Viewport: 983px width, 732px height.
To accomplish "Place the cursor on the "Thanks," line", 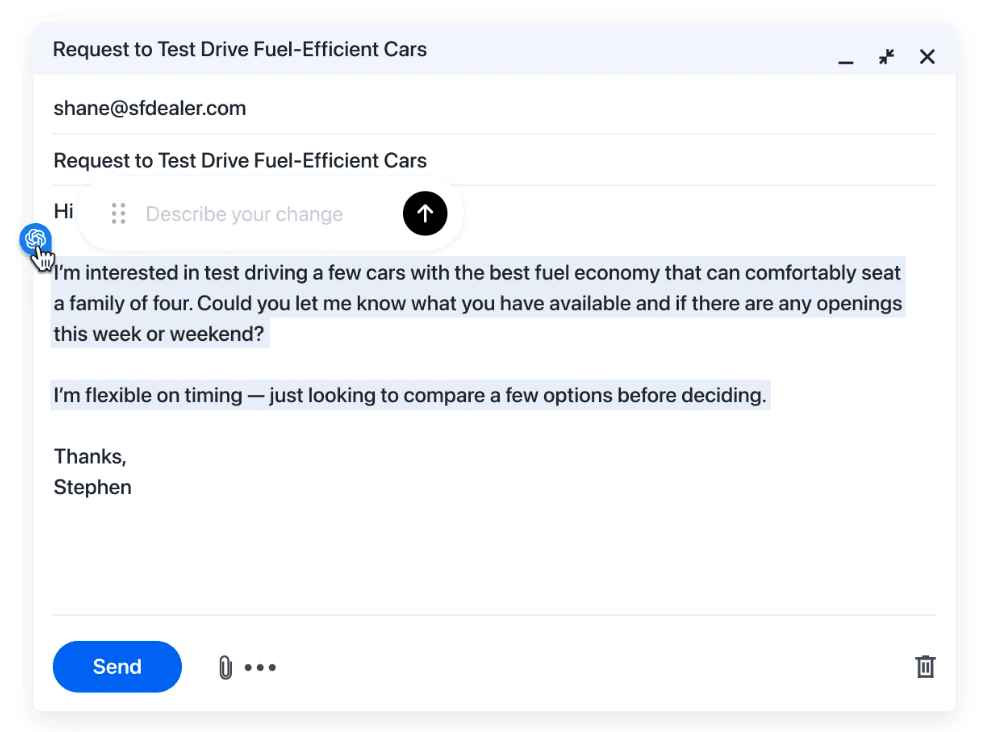I will tap(90, 457).
